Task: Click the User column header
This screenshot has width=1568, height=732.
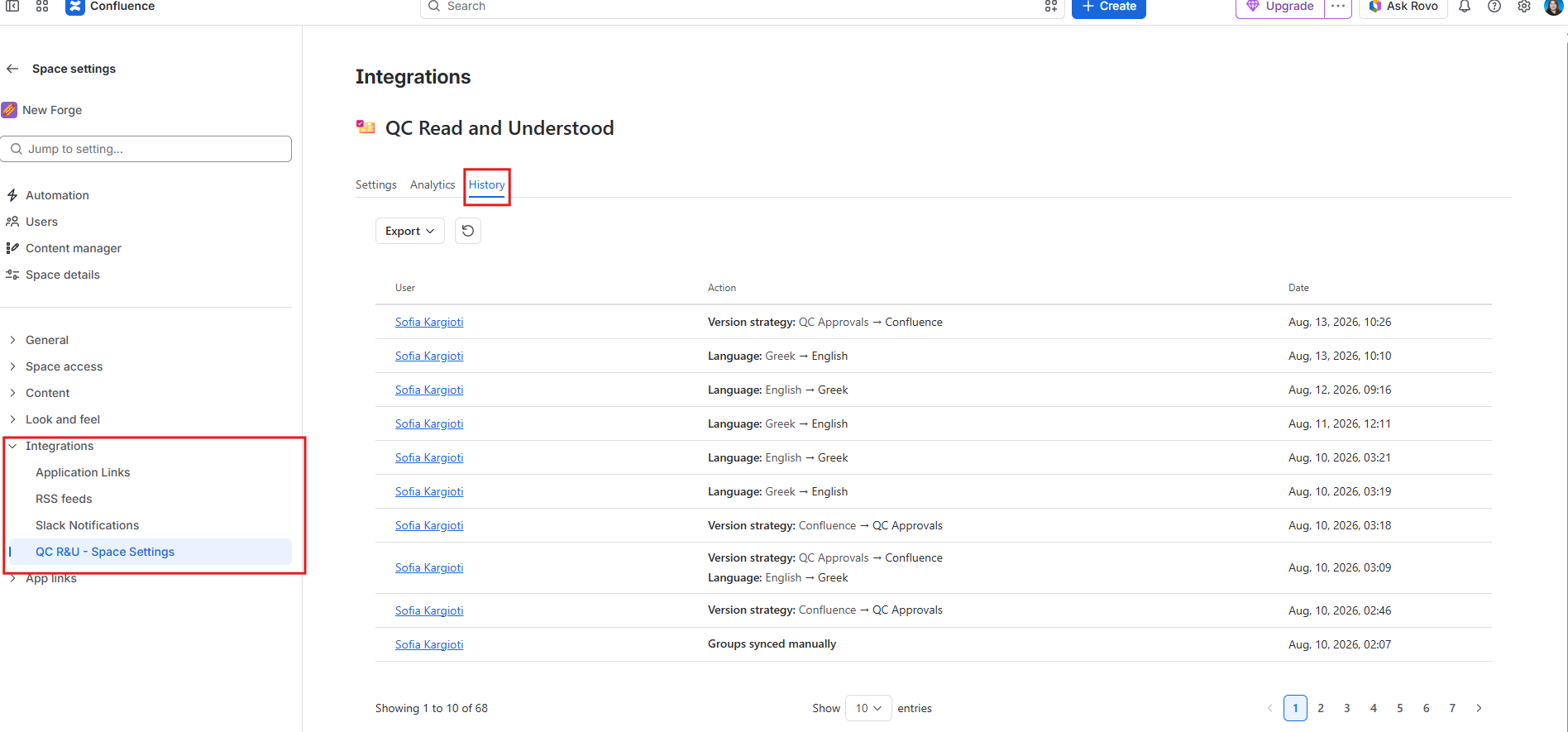Action: (x=405, y=288)
